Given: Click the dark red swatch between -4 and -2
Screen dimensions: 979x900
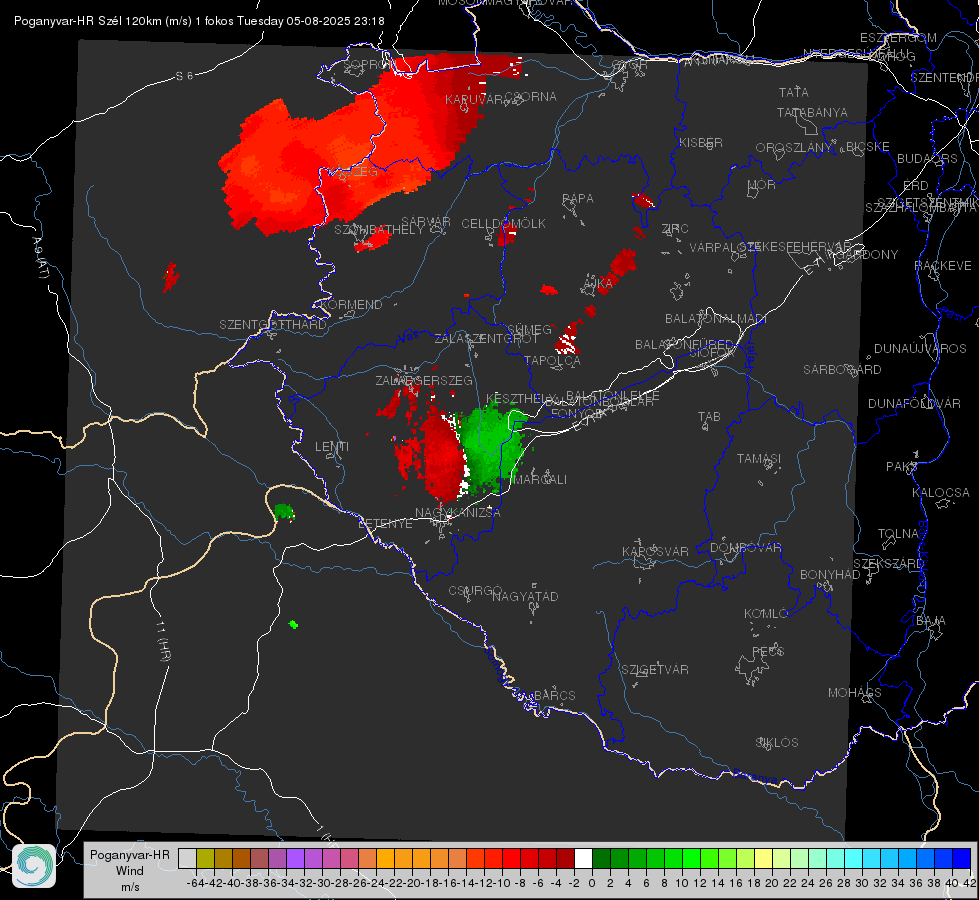Looking at the screenshot, I should pyautogui.click(x=565, y=858).
